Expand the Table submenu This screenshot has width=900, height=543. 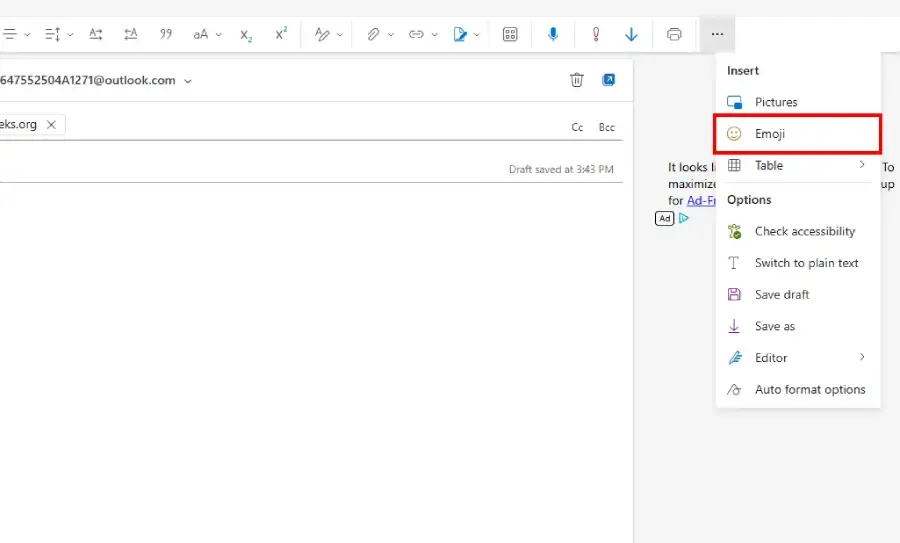(798, 165)
